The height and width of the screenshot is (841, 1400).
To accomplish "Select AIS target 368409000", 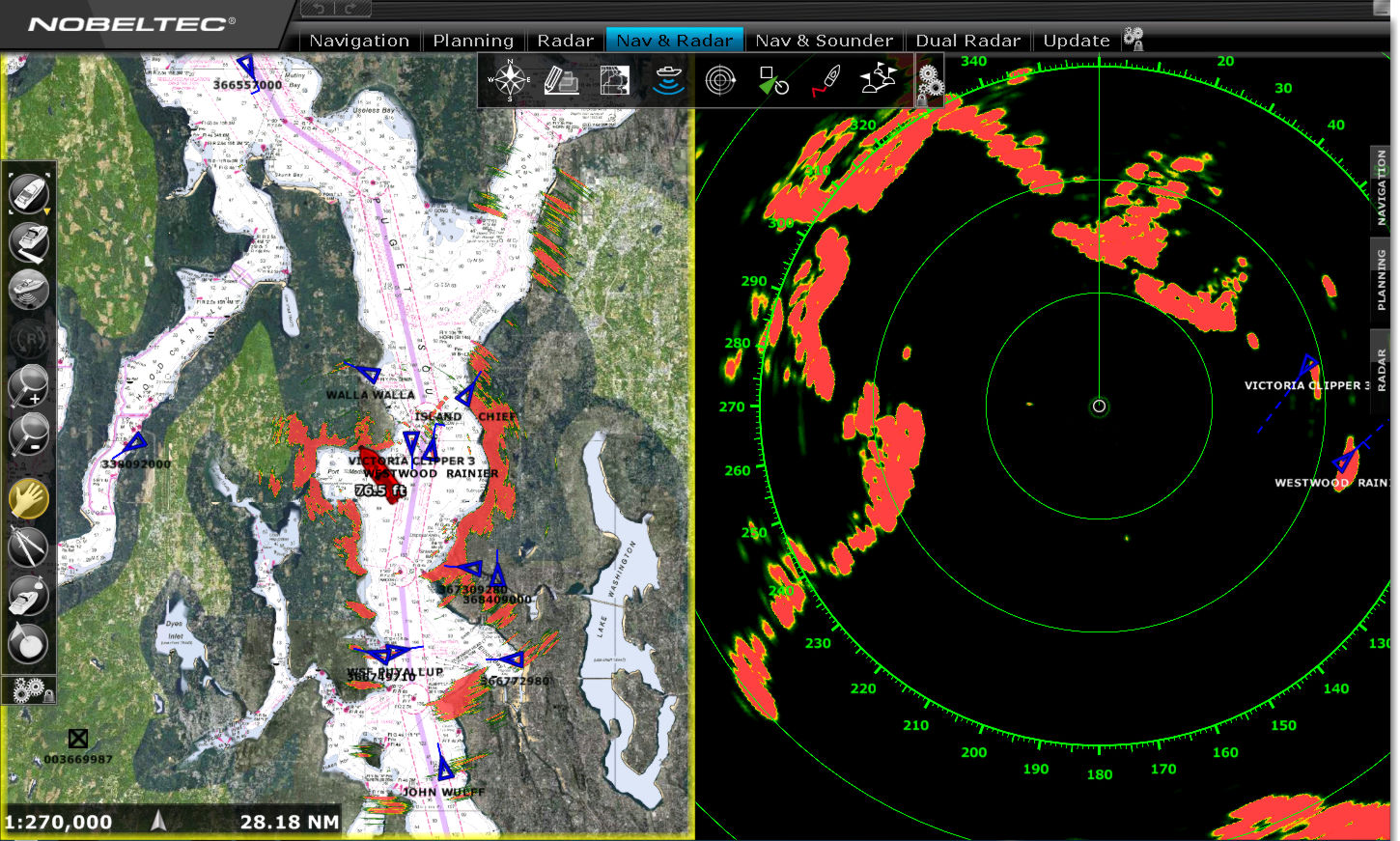I will [x=496, y=577].
